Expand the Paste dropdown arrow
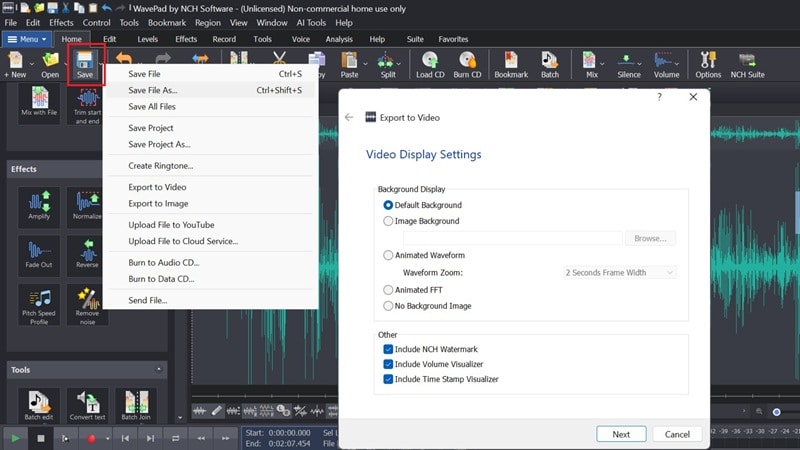 click(365, 64)
